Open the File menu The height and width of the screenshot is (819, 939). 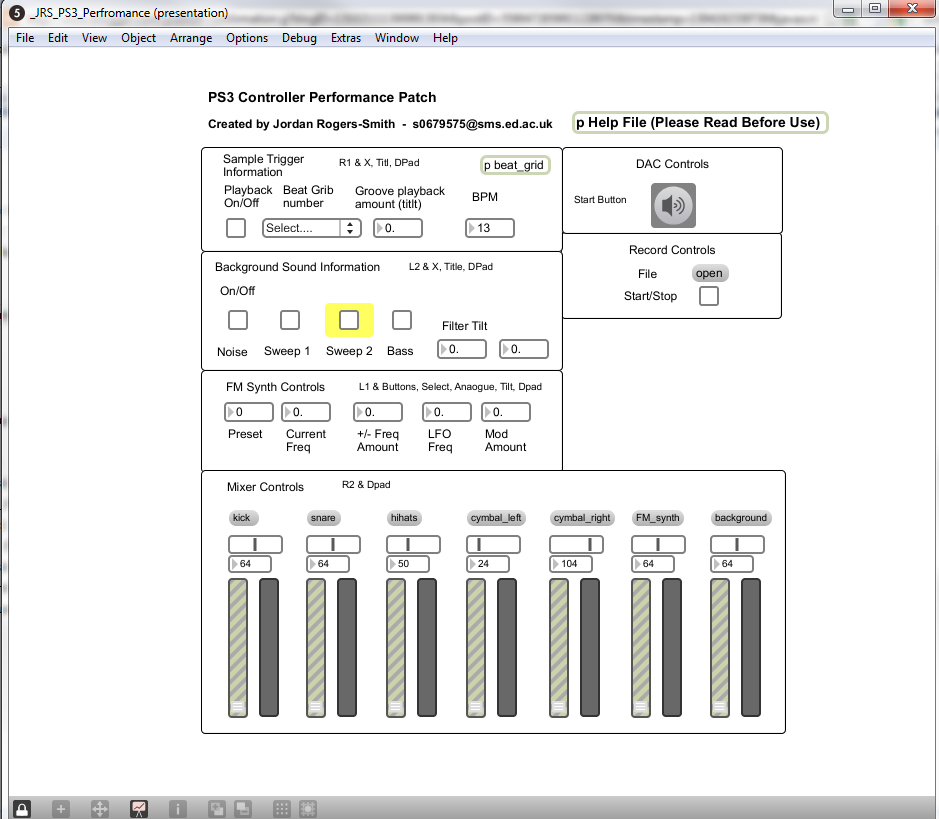point(25,38)
